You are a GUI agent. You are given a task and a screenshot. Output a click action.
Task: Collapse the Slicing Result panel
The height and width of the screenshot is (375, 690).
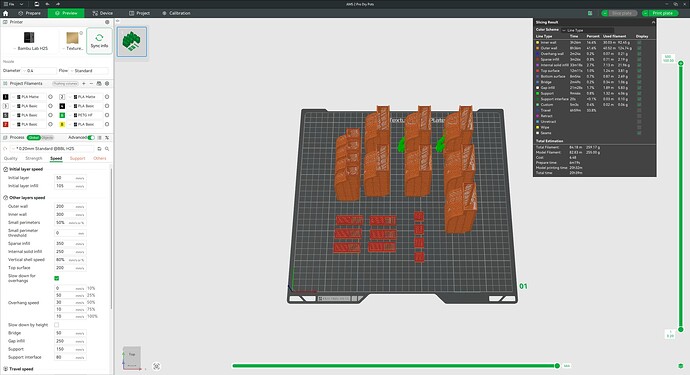653,22
